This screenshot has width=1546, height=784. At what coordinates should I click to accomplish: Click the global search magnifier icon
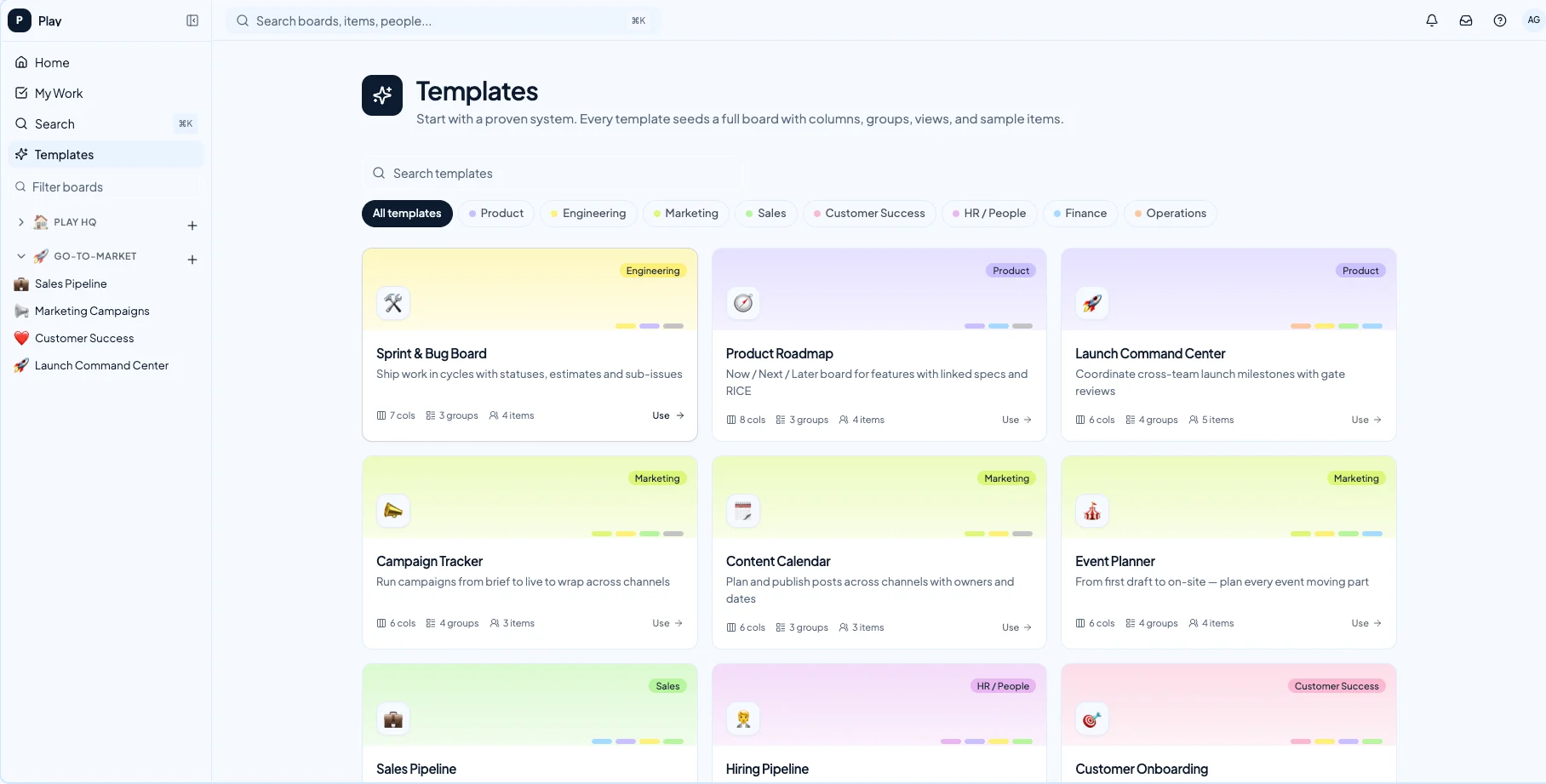pos(243,20)
